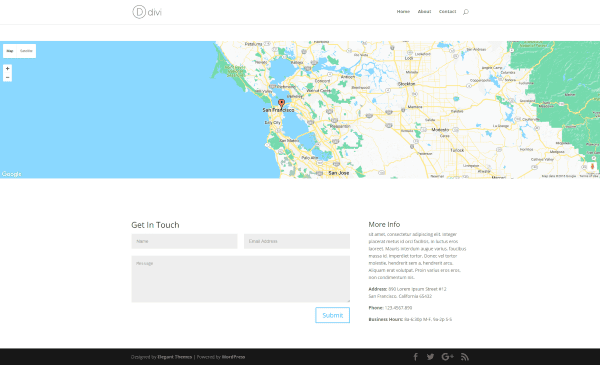Switch map to Satellite view
The width and height of the screenshot is (600, 365).
tap(26, 51)
